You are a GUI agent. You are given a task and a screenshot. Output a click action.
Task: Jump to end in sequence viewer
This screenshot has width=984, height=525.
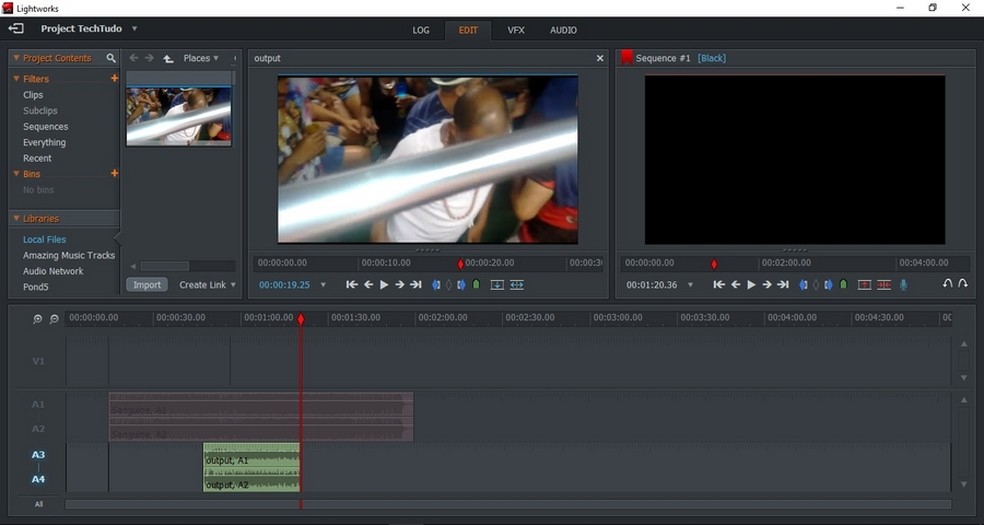[783, 285]
